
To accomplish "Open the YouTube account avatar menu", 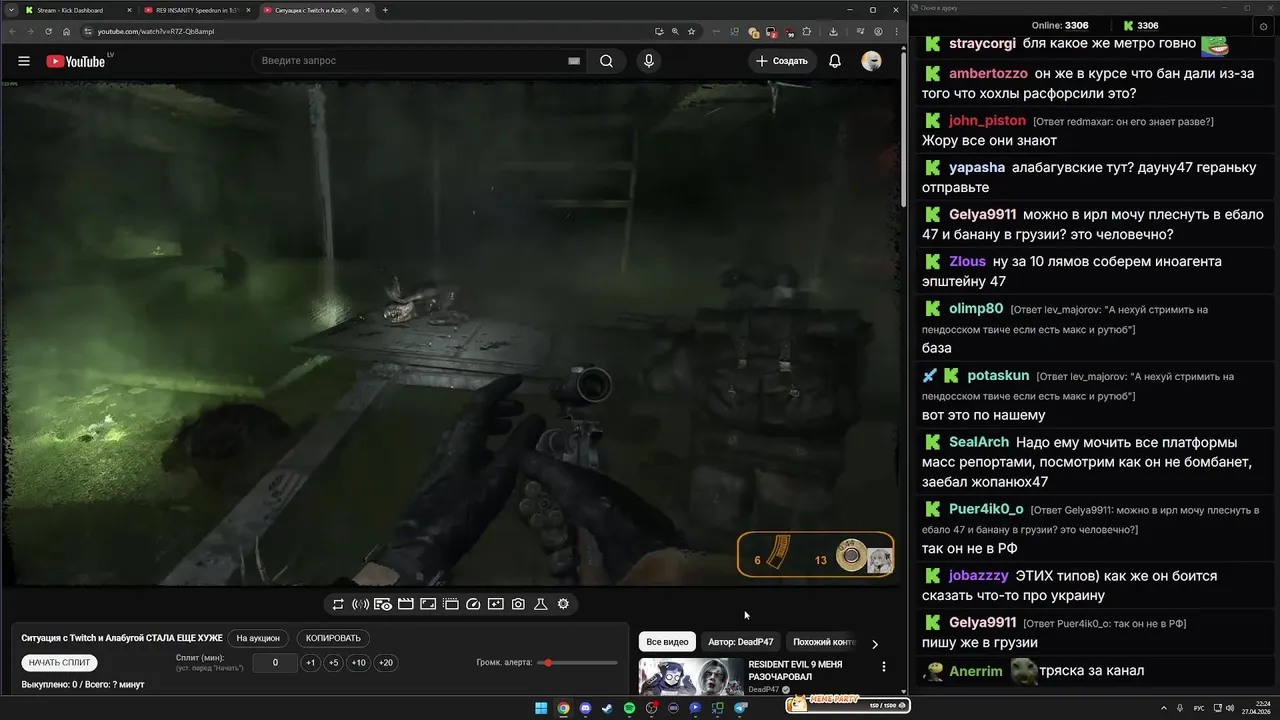I will pos(871,61).
